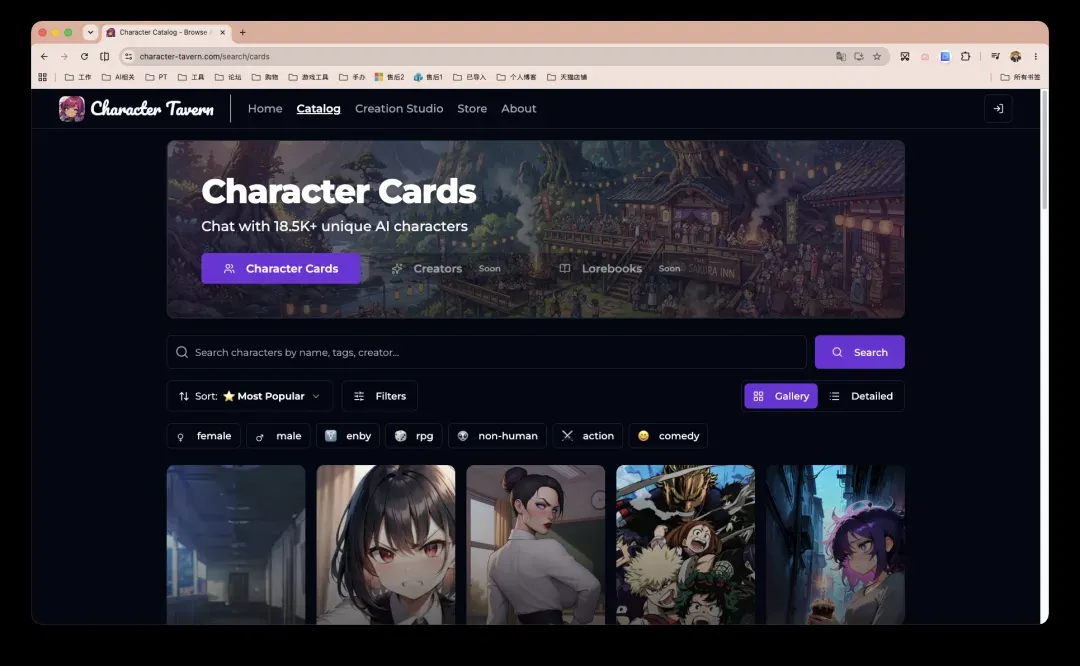The image size is (1080, 666).
Task: Filter by the female tag
Action: tap(203, 436)
